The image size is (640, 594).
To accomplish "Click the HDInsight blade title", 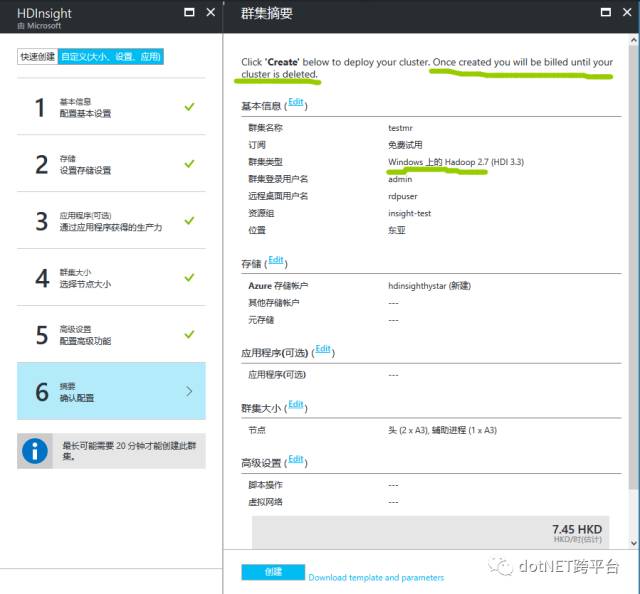I will click(44, 13).
